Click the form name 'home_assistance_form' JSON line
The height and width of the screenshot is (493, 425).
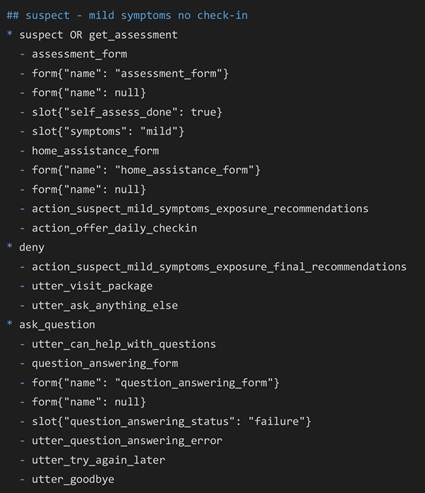click(140, 170)
